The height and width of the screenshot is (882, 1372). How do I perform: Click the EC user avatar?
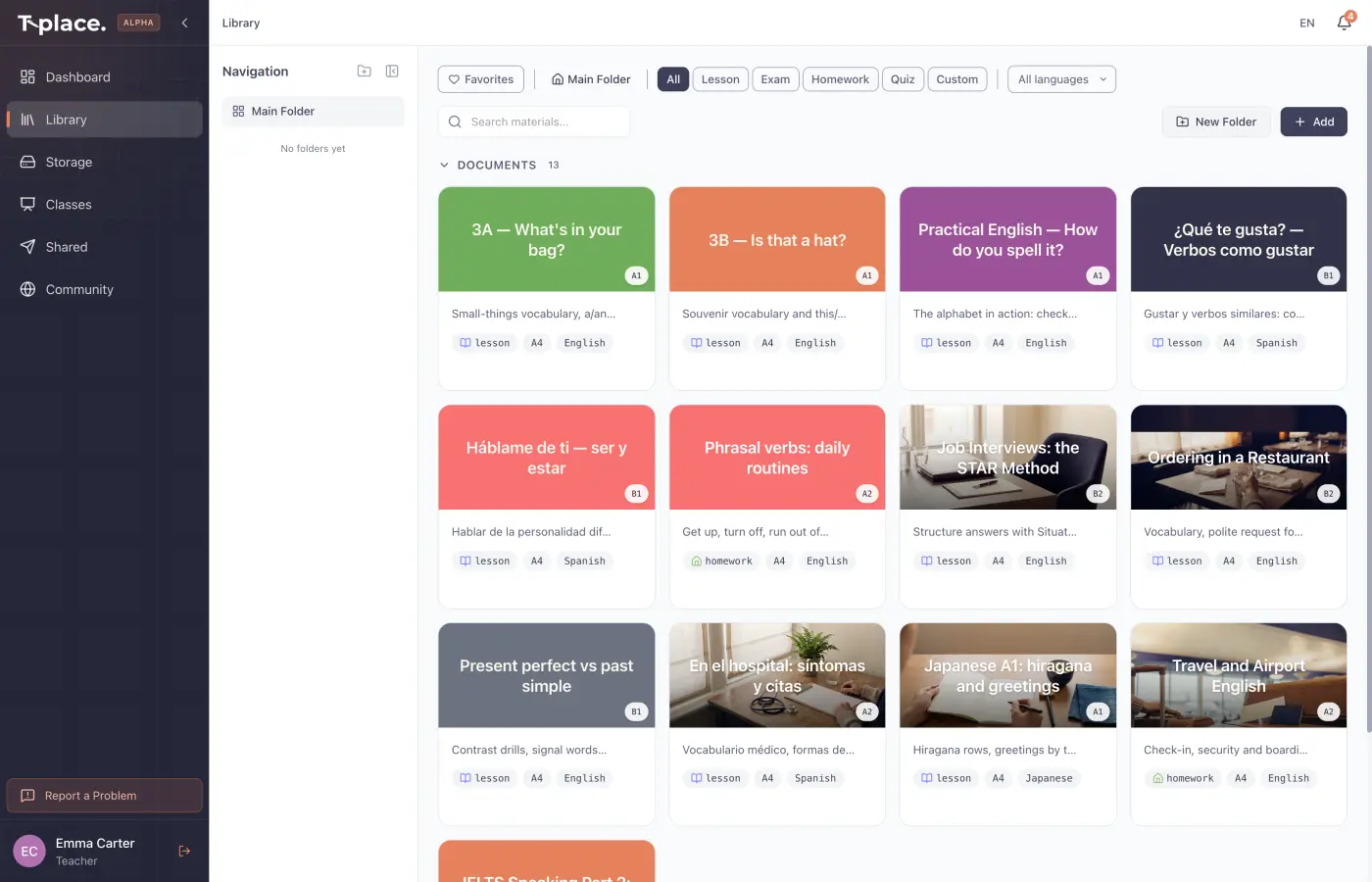pyautogui.click(x=29, y=852)
